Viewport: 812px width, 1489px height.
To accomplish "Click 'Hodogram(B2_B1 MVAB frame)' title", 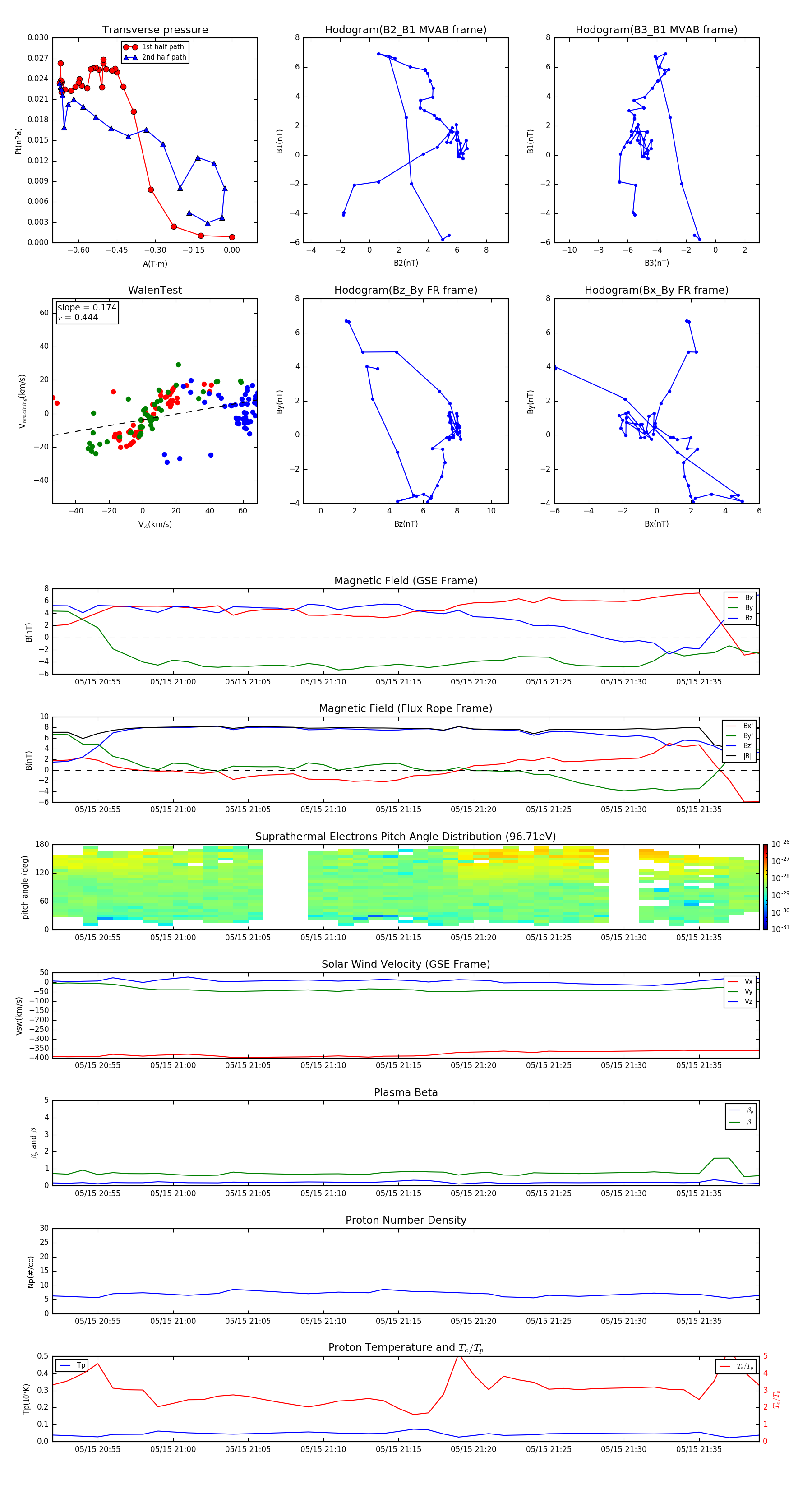I will (406, 30).
